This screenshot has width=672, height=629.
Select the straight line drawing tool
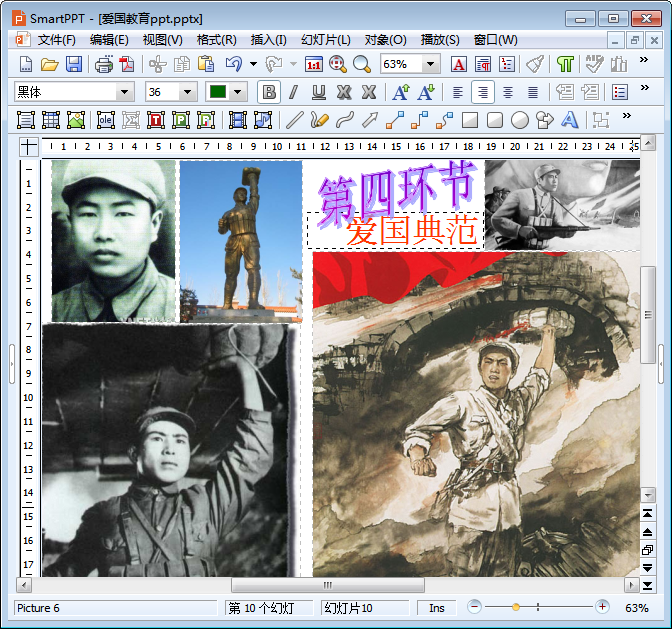[295, 120]
